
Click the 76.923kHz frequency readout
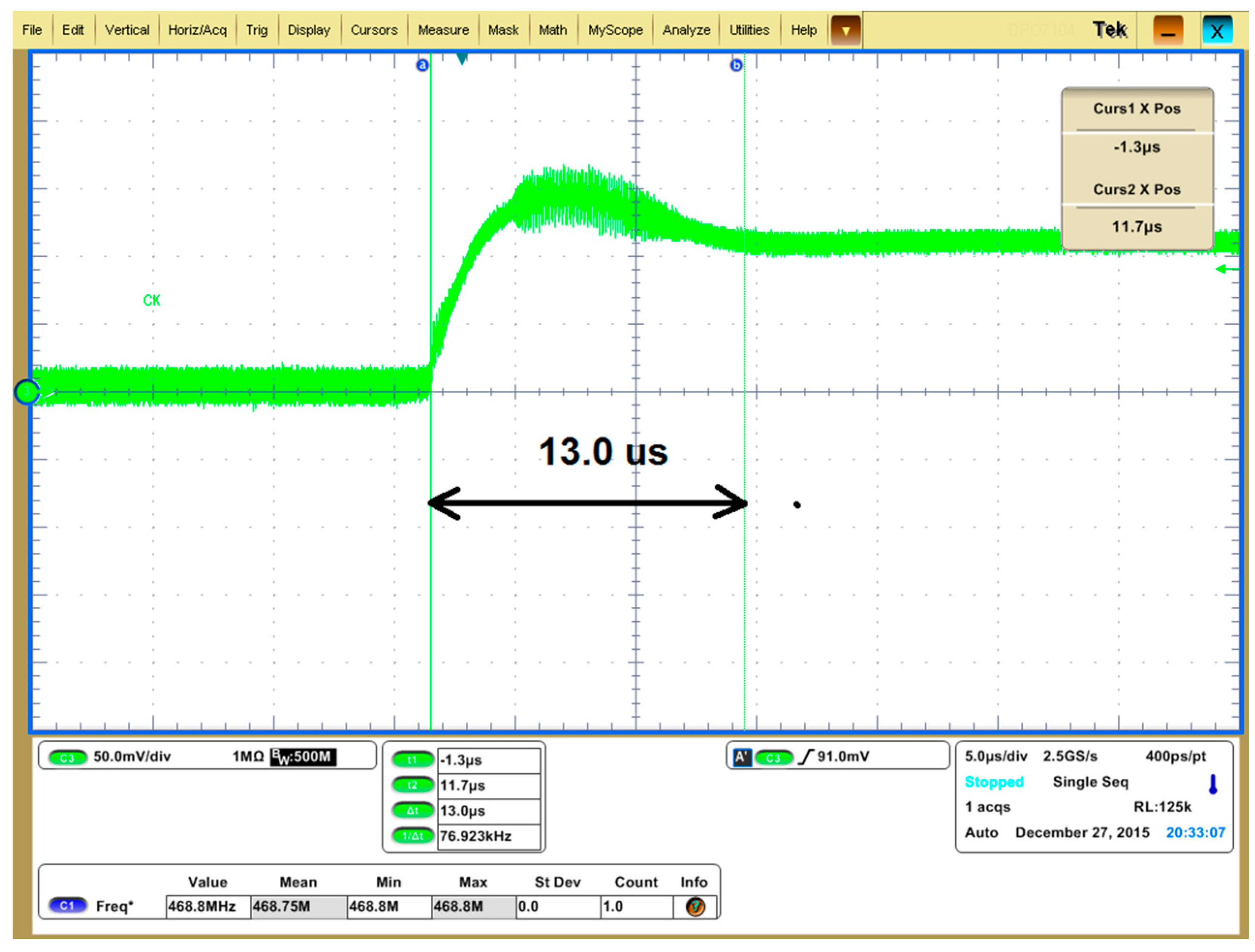pos(489,837)
